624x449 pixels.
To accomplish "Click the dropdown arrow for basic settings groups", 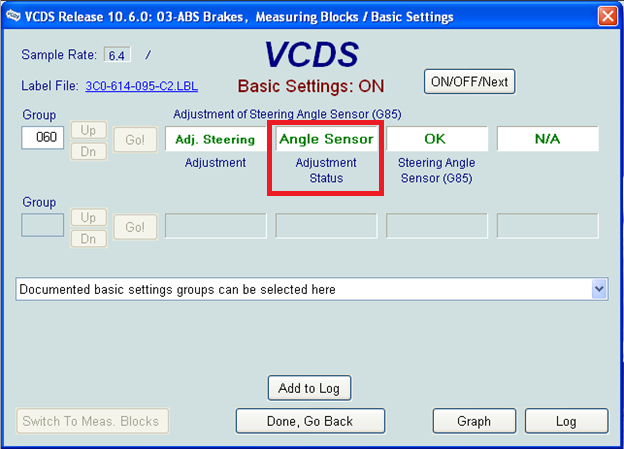I will tap(599, 289).
